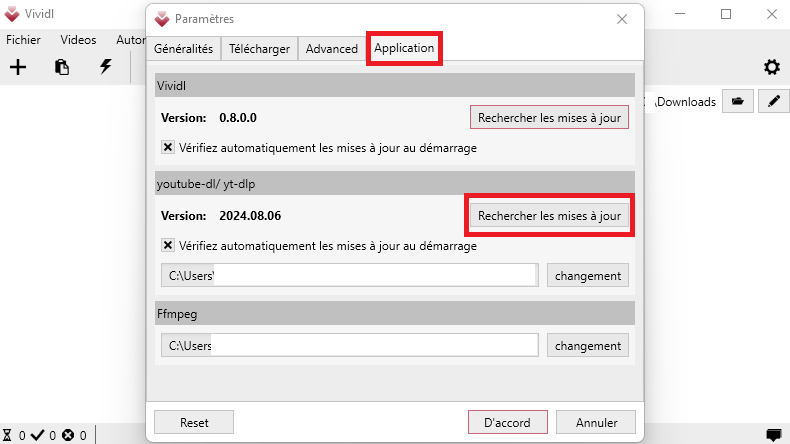Select the Application tab

[404, 48]
